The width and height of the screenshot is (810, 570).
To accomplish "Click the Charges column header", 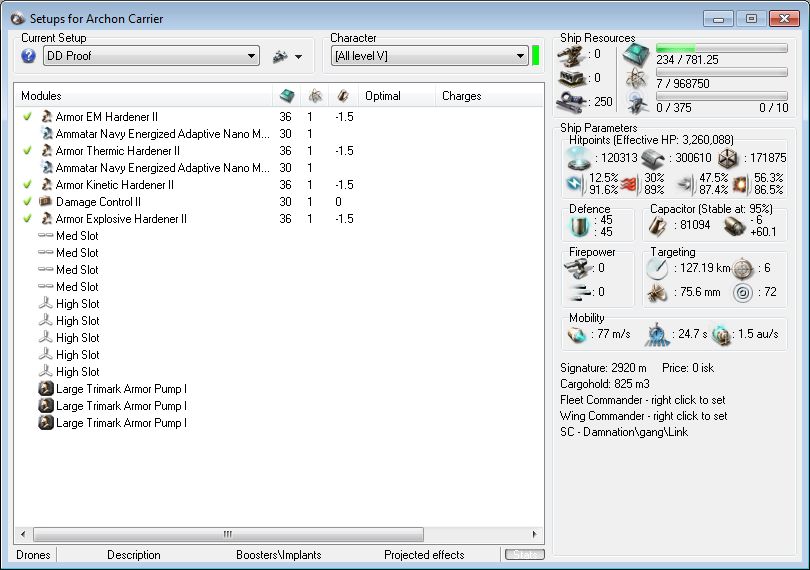I will click(490, 96).
